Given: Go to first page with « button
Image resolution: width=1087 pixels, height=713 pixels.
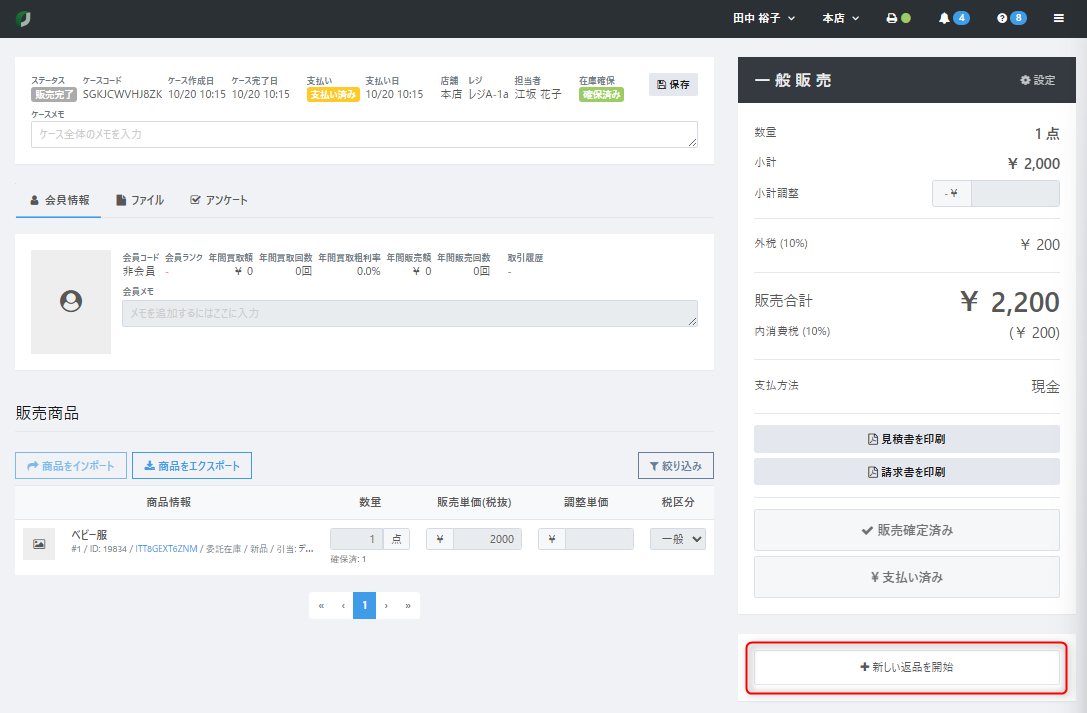Looking at the screenshot, I should 321,606.
